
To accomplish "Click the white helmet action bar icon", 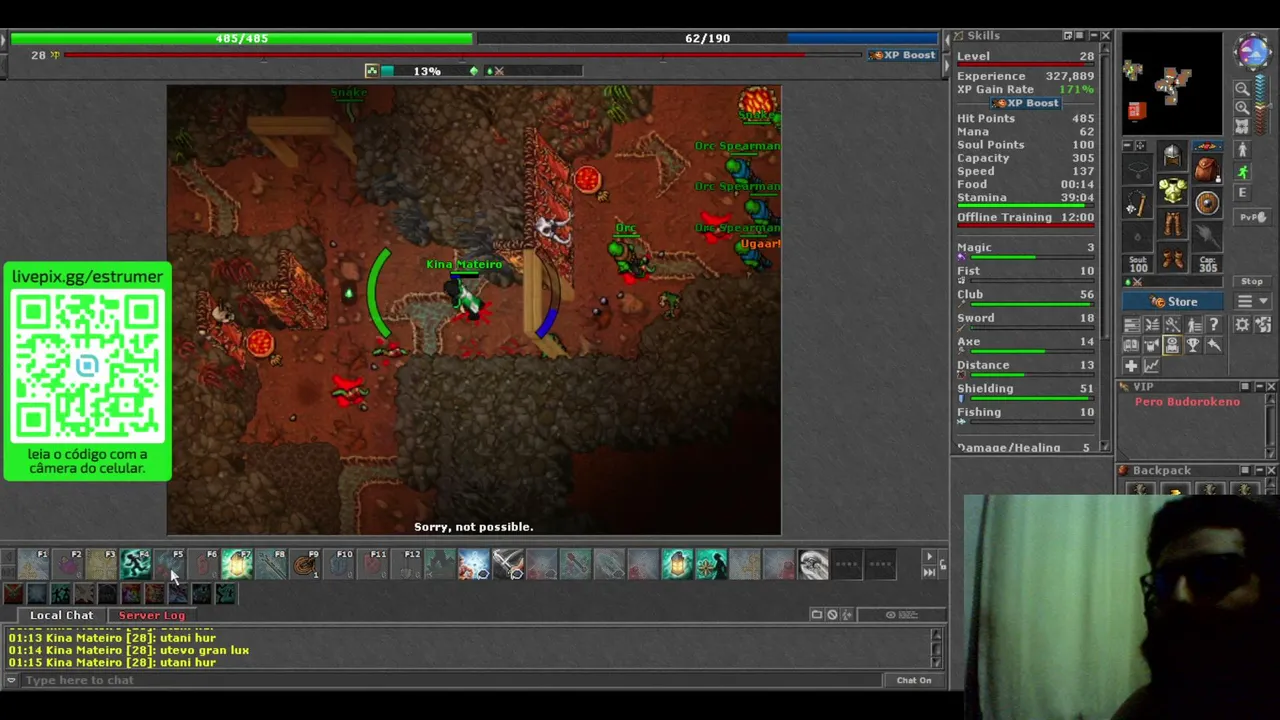I will (813, 565).
